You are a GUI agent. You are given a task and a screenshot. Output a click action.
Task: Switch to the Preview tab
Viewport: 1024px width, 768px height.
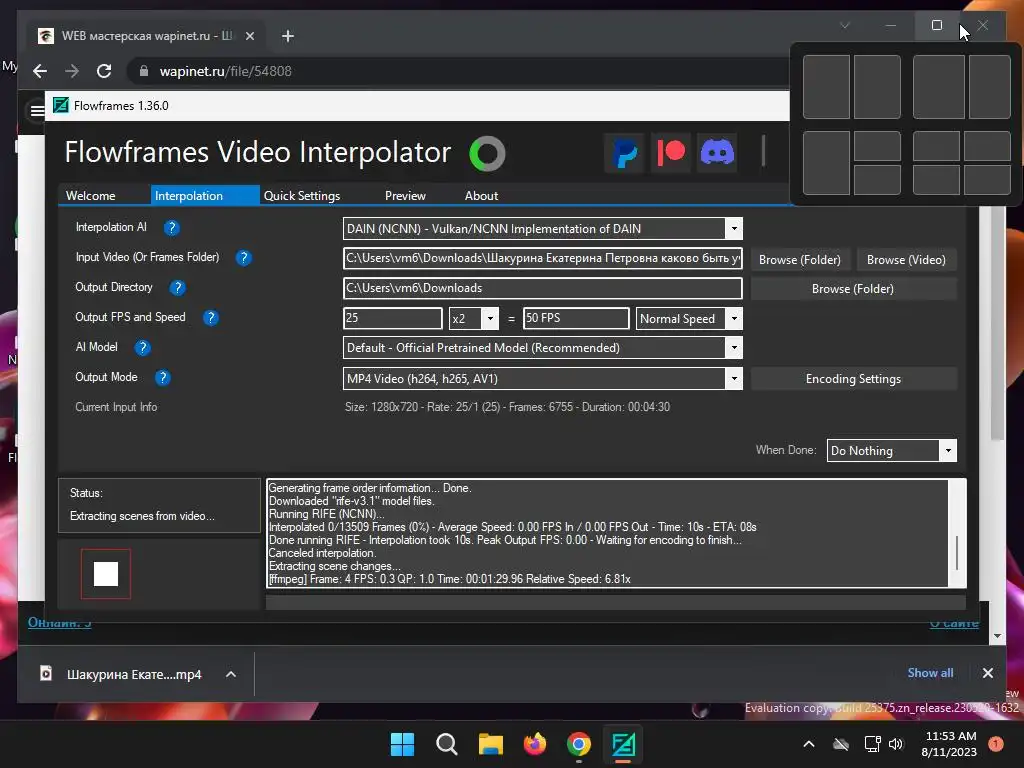tap(405, 196)
